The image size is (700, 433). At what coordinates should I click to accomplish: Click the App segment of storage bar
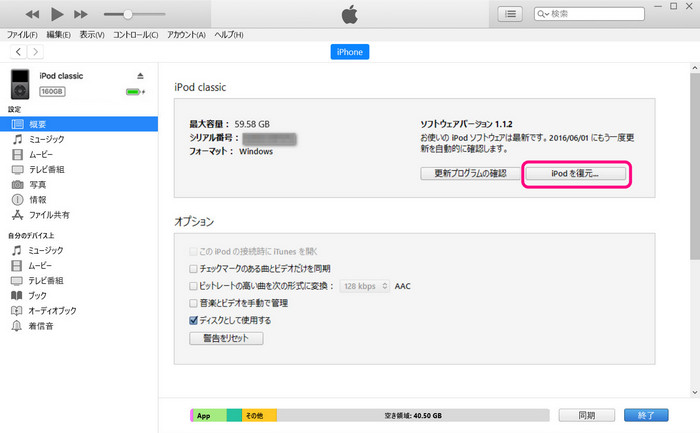click(x=209, y=416)
